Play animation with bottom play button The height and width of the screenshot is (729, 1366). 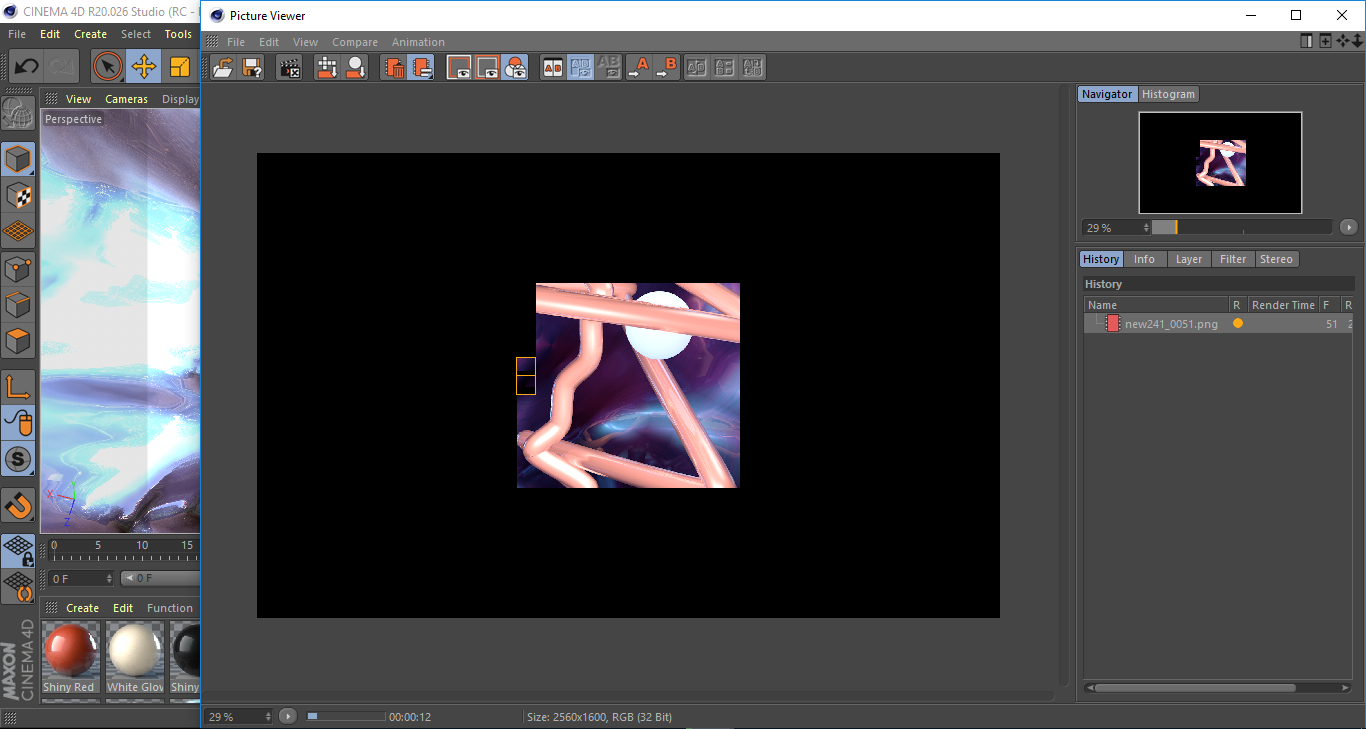click(x=288, y=716)
